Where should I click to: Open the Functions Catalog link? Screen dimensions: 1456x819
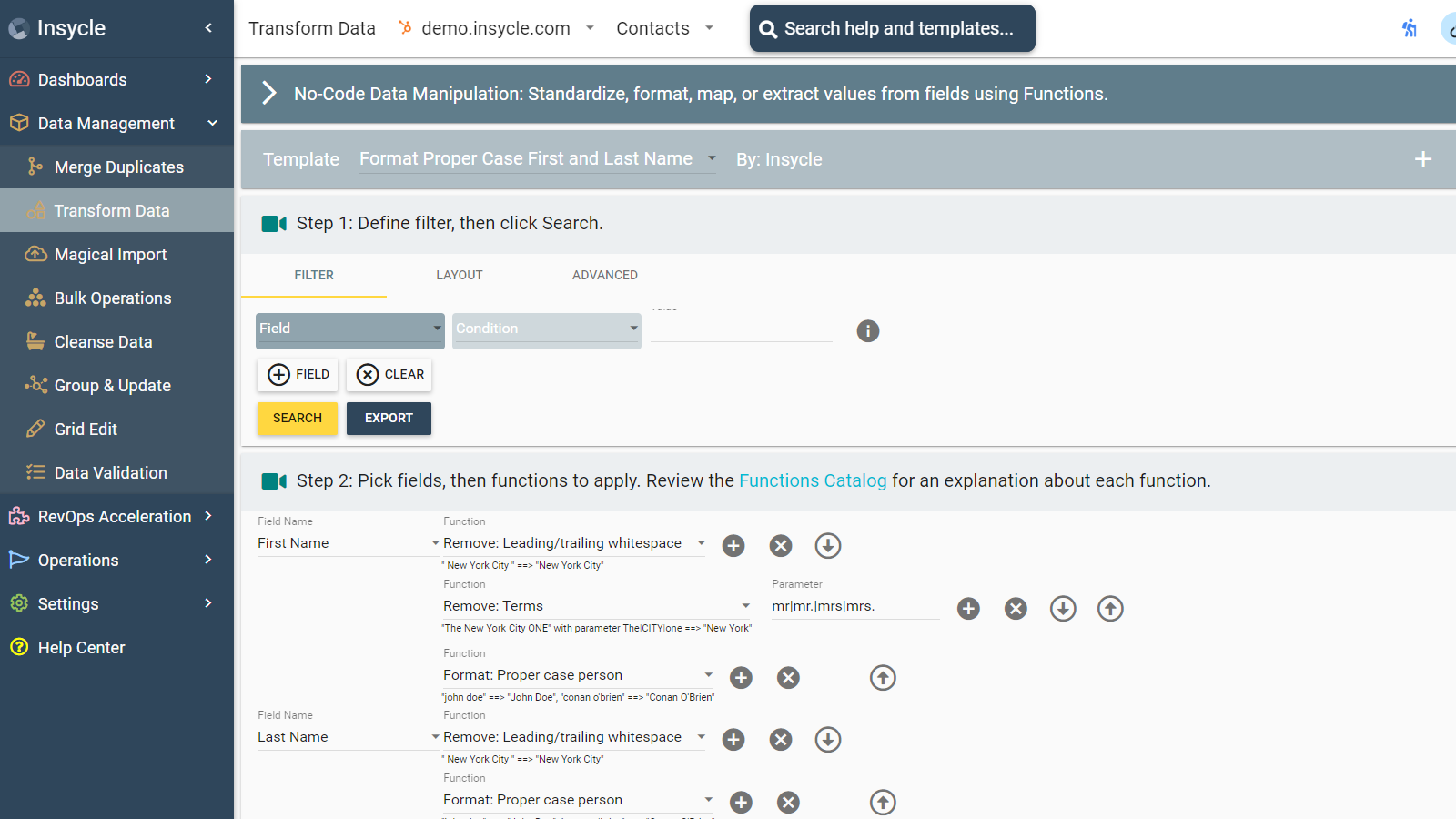pos(813,480)
